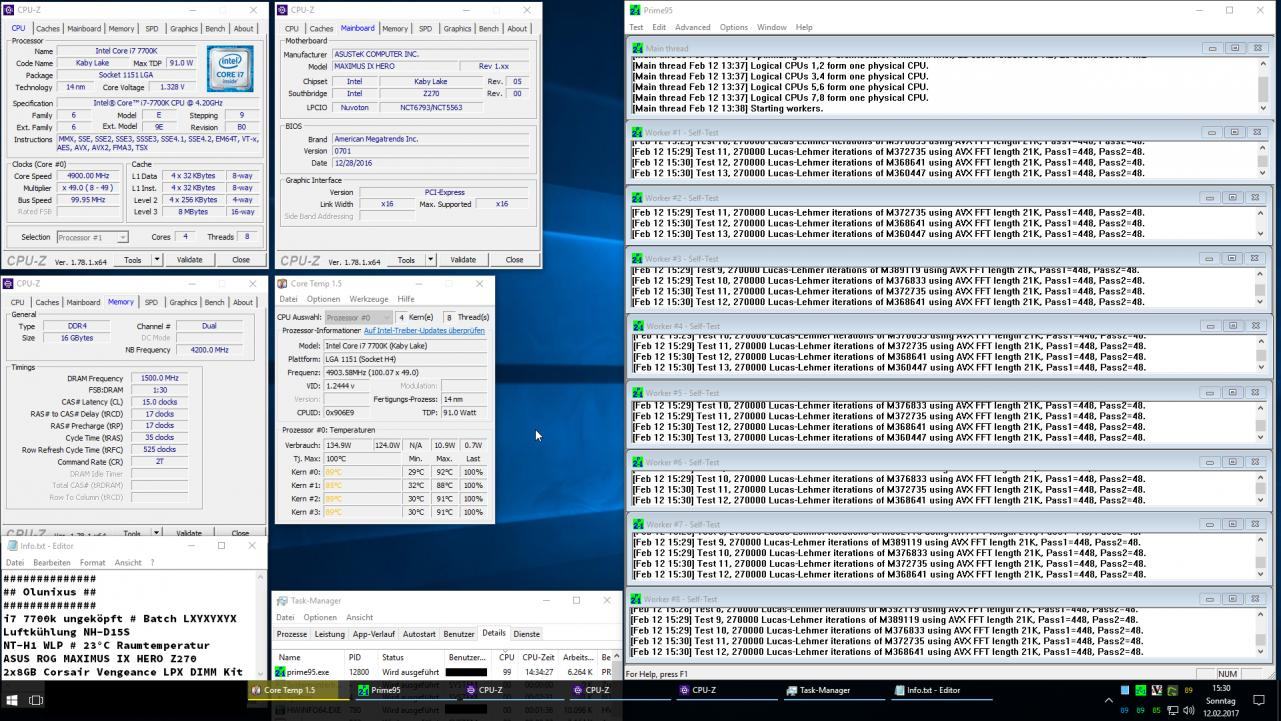This screenshot has width=1281, height=721.
Task: Open SPD tab in CPU-Z Mainboard window
Action: pos(425,28)
